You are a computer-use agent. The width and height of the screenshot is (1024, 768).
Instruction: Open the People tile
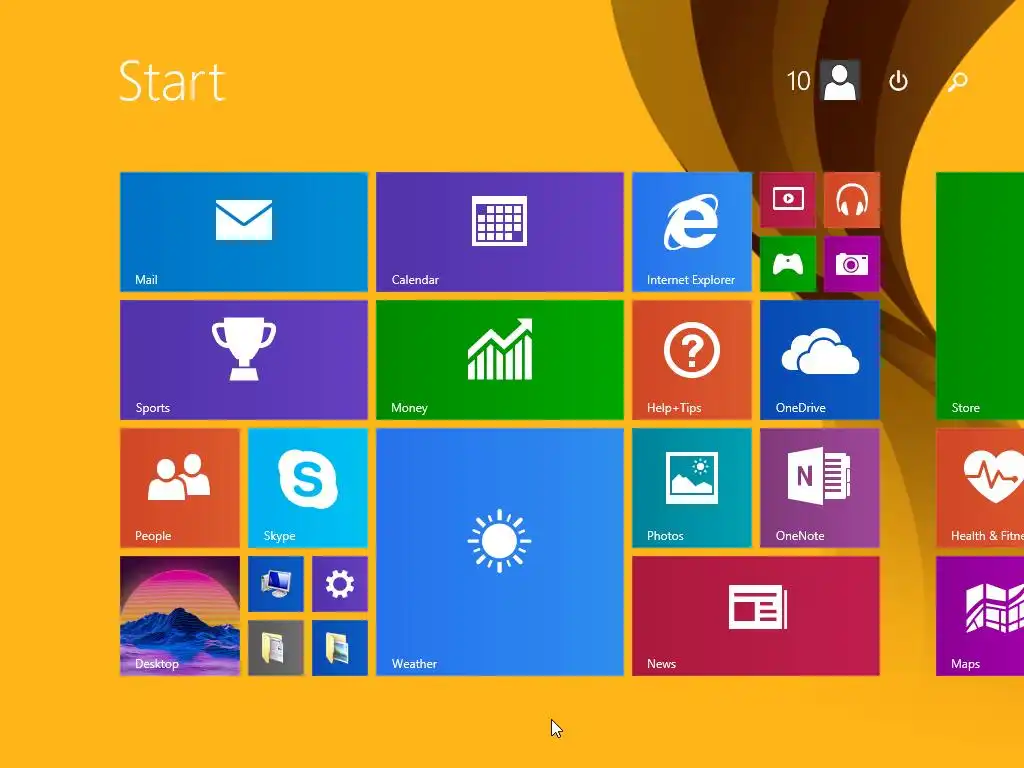tap(180, 488)
